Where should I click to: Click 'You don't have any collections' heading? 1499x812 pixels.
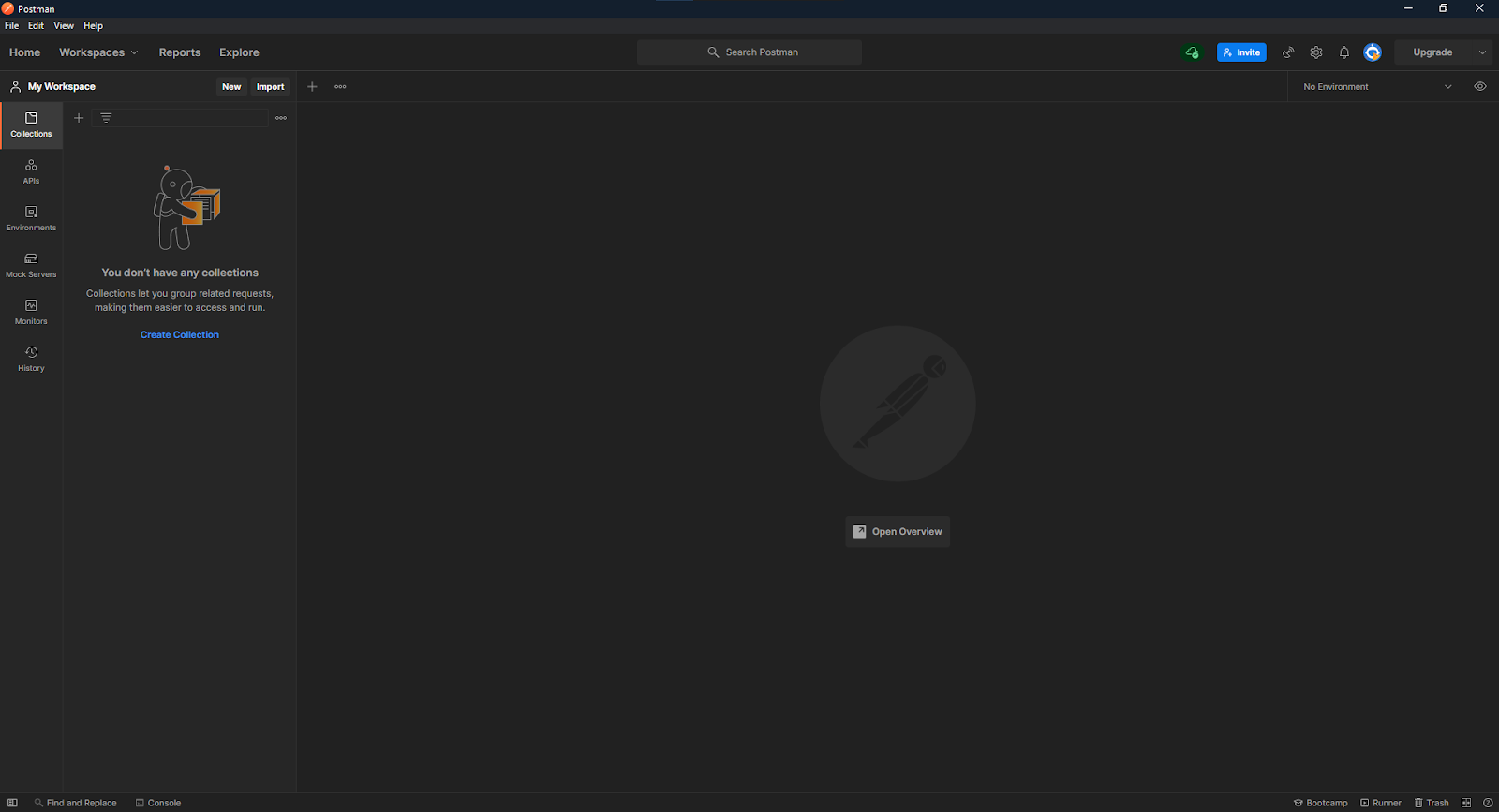tap(180, 273)
